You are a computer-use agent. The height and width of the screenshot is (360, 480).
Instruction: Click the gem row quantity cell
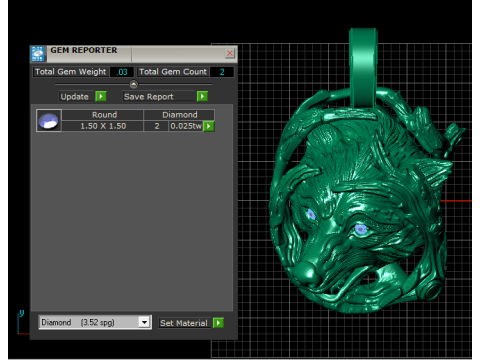point(156,126)
